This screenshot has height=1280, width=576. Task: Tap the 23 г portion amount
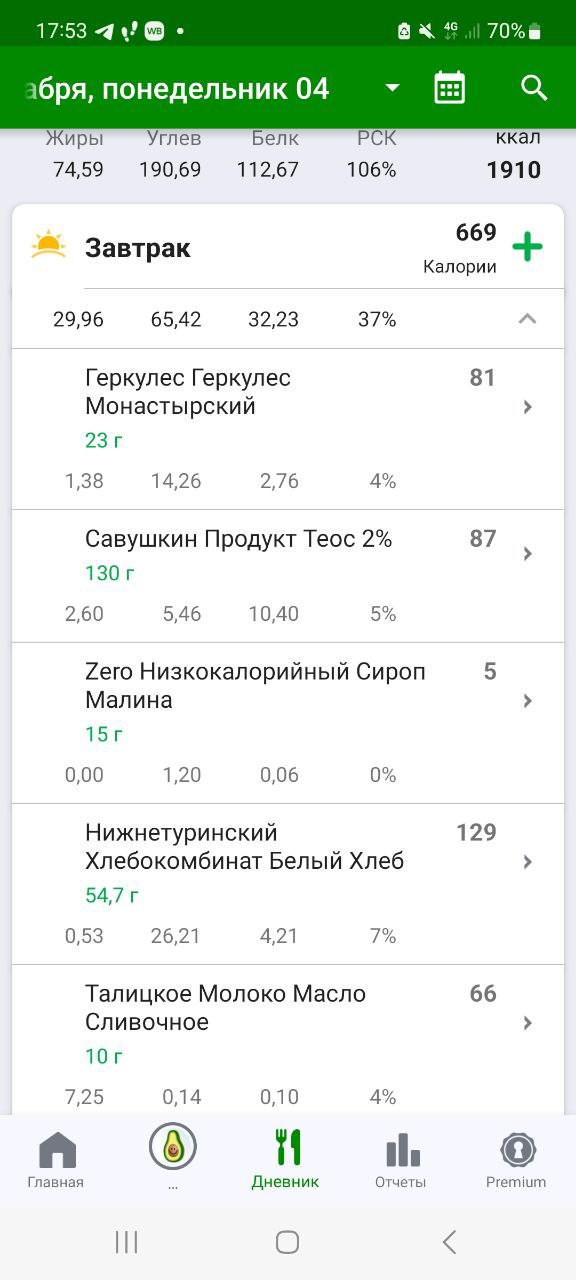coord(104,440)
